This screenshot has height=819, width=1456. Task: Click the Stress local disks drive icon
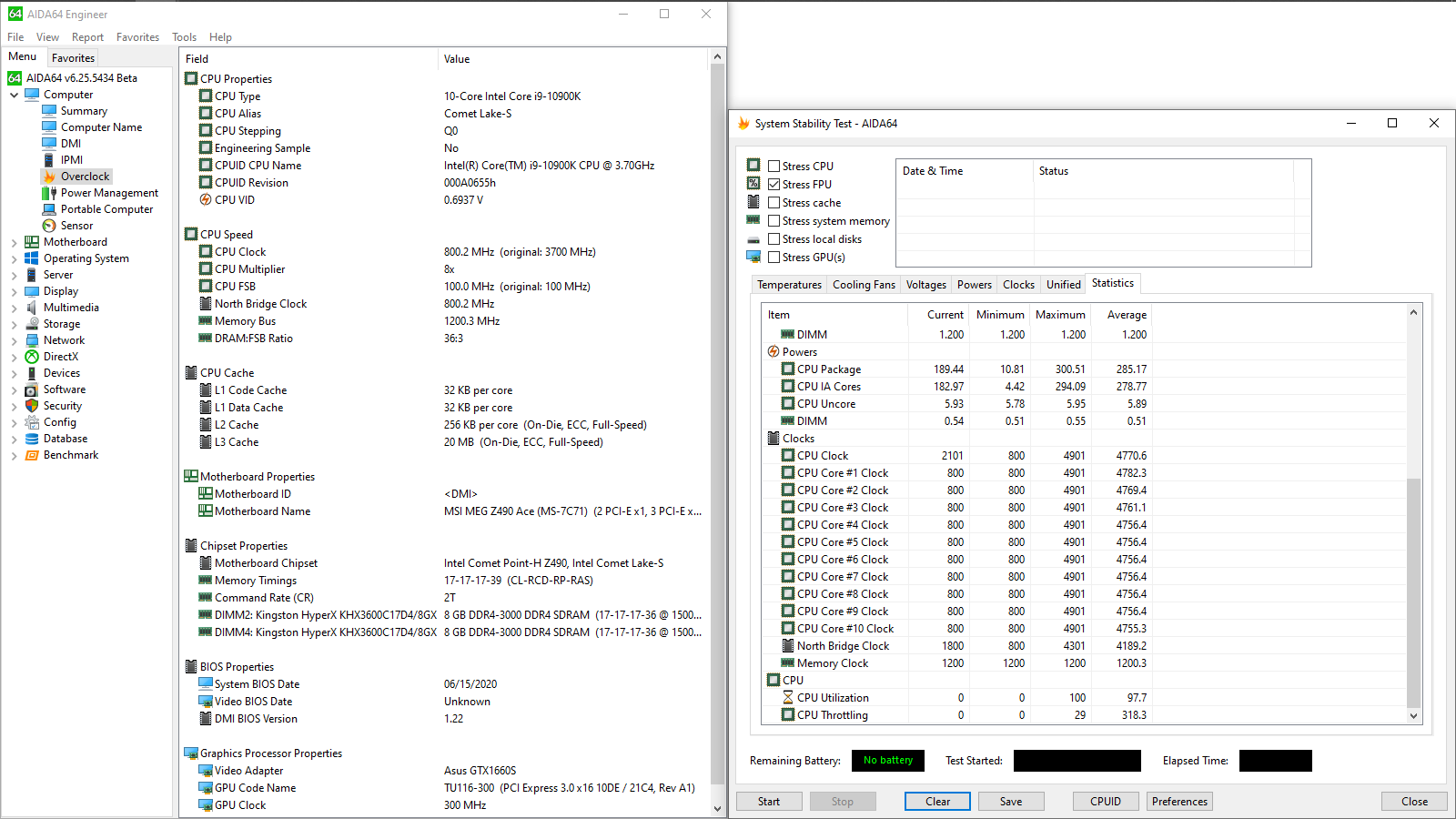point(753,239)
